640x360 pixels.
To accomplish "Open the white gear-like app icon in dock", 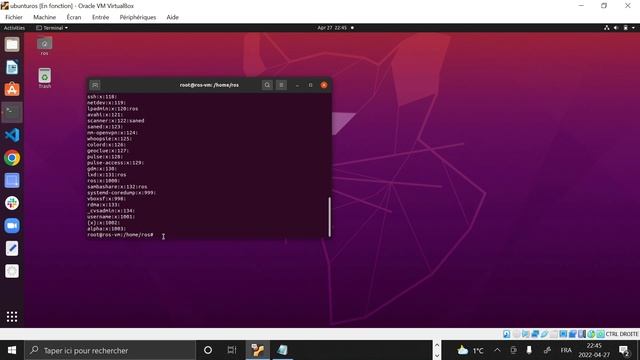I will pos(12,271).
